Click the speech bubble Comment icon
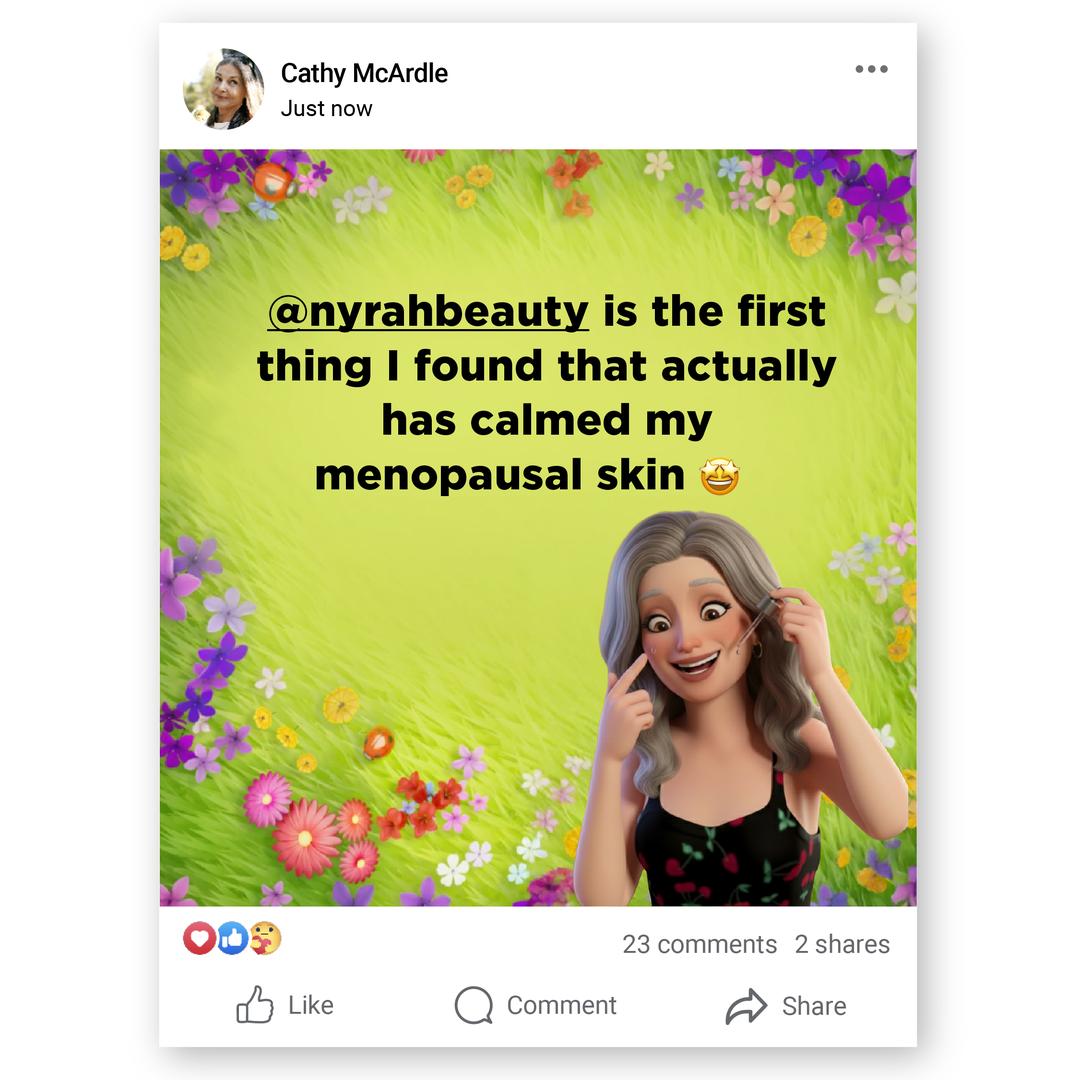This screenshot has height=1080, width=1080. coord(474,1005)
